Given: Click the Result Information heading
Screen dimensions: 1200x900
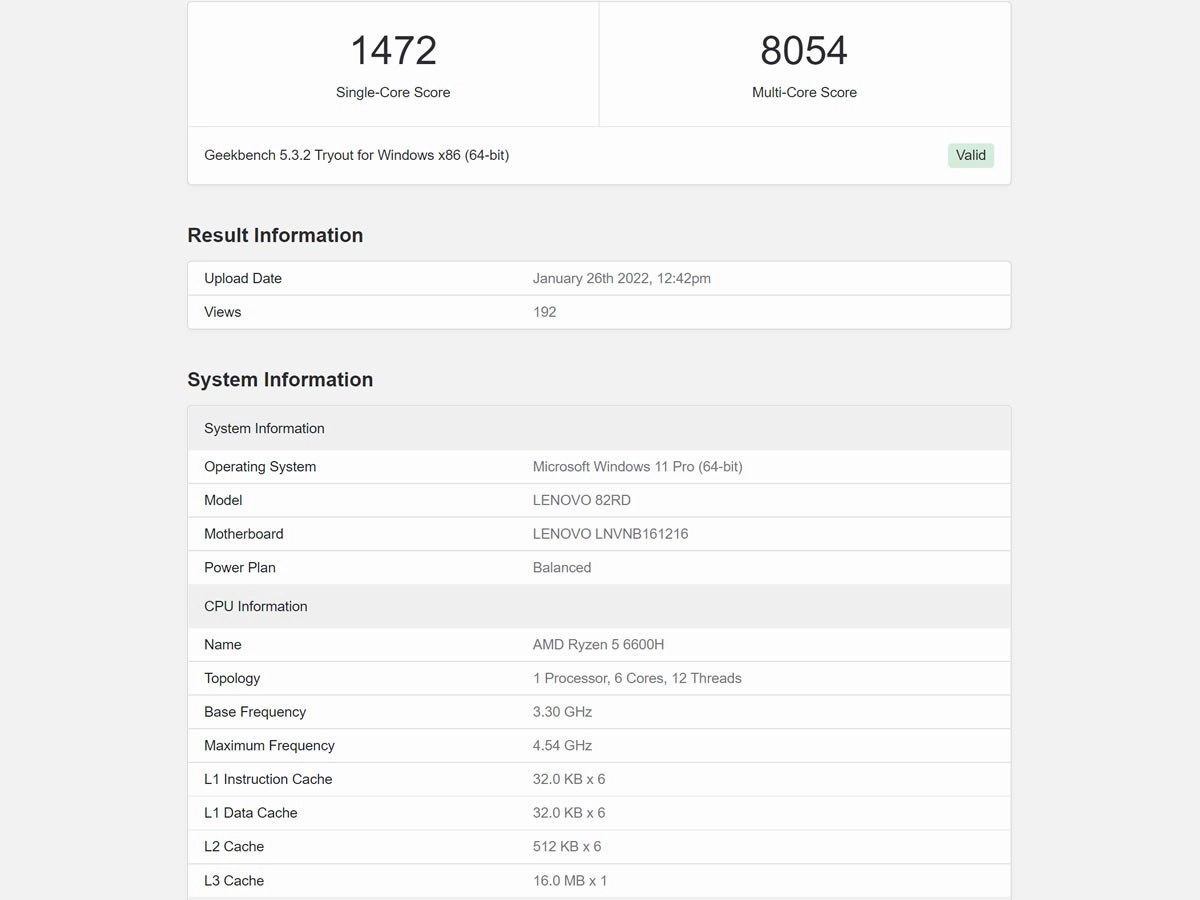Looking at the screenshot, I should pos(275,235).
